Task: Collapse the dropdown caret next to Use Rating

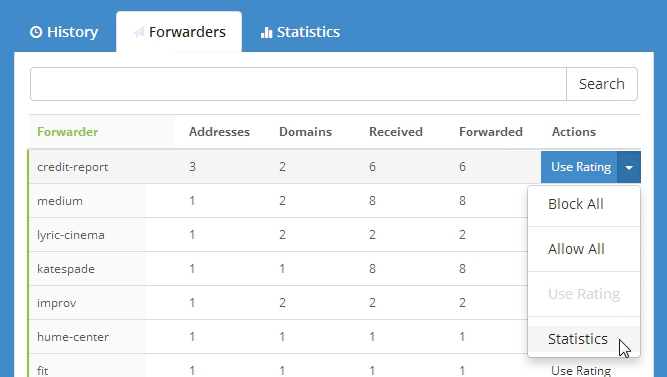Action: tap(629, 167)
